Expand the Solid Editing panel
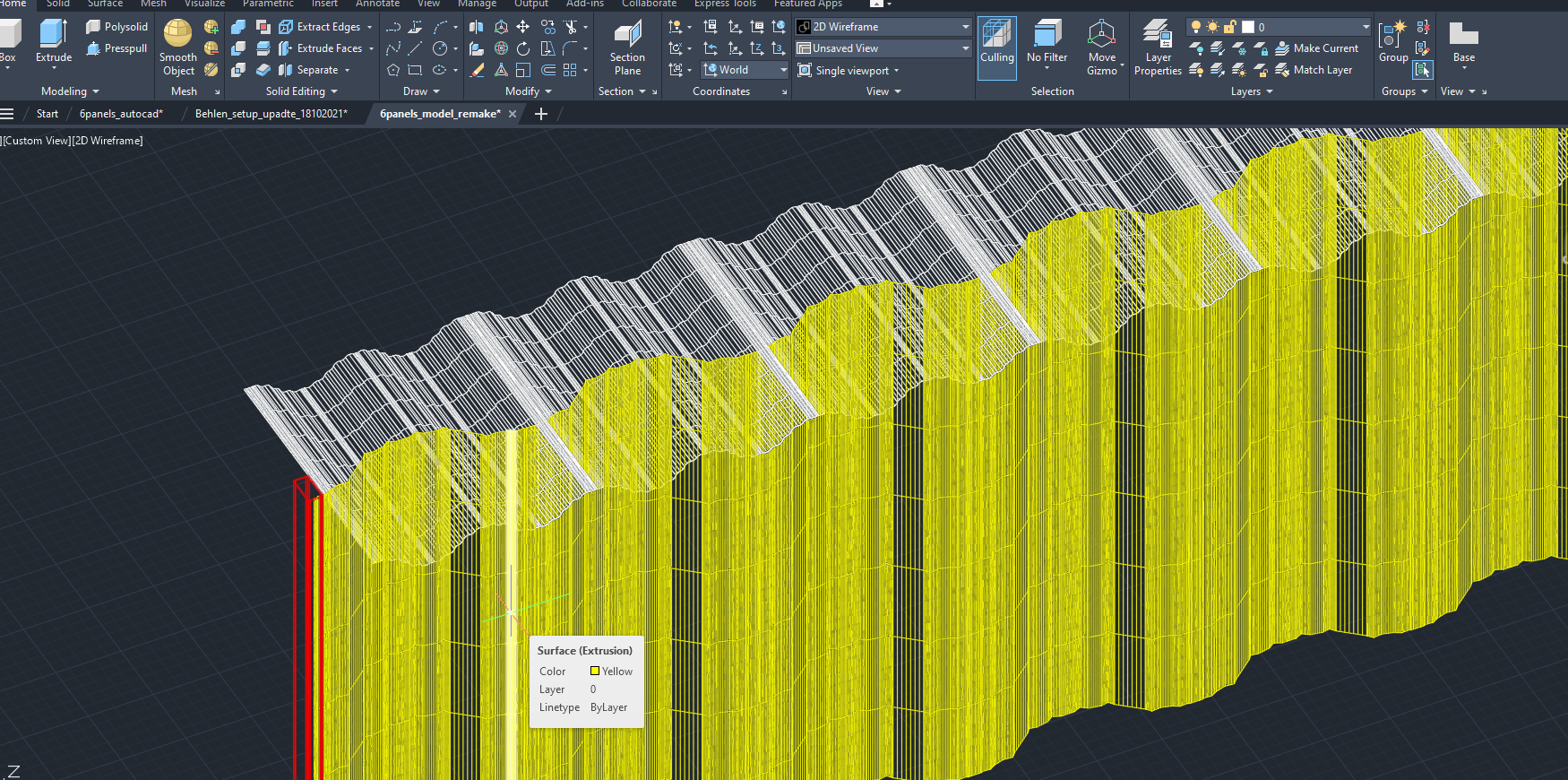 (x=302, y=91)
